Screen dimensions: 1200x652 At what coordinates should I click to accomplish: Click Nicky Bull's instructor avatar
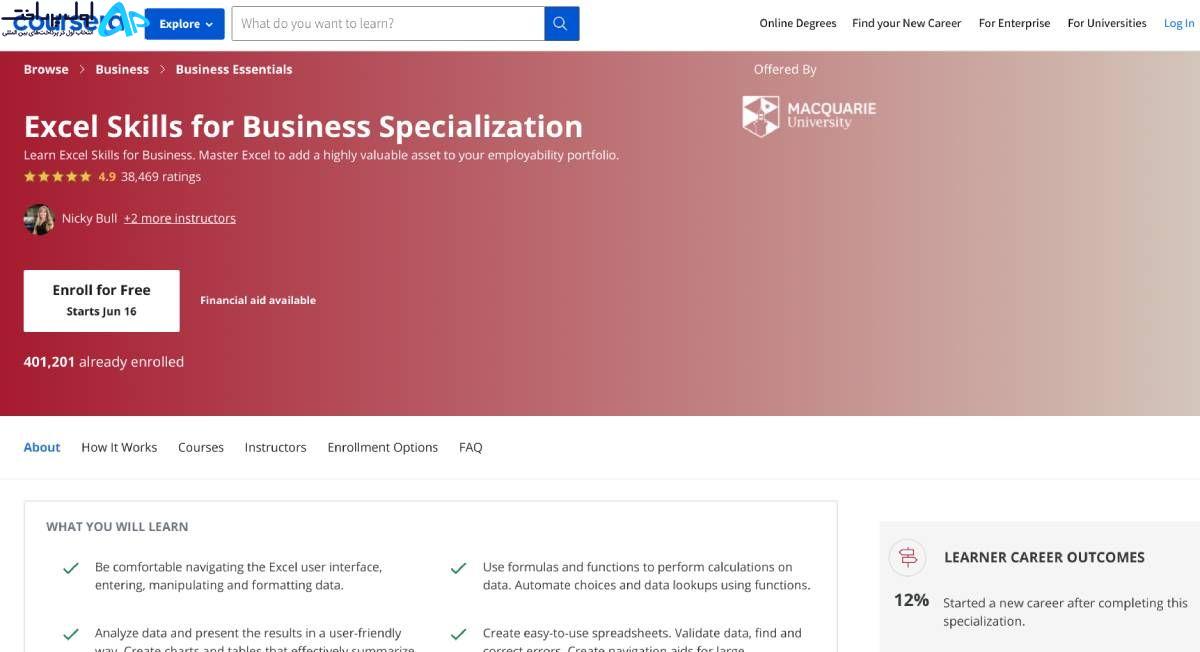[39, 219]
